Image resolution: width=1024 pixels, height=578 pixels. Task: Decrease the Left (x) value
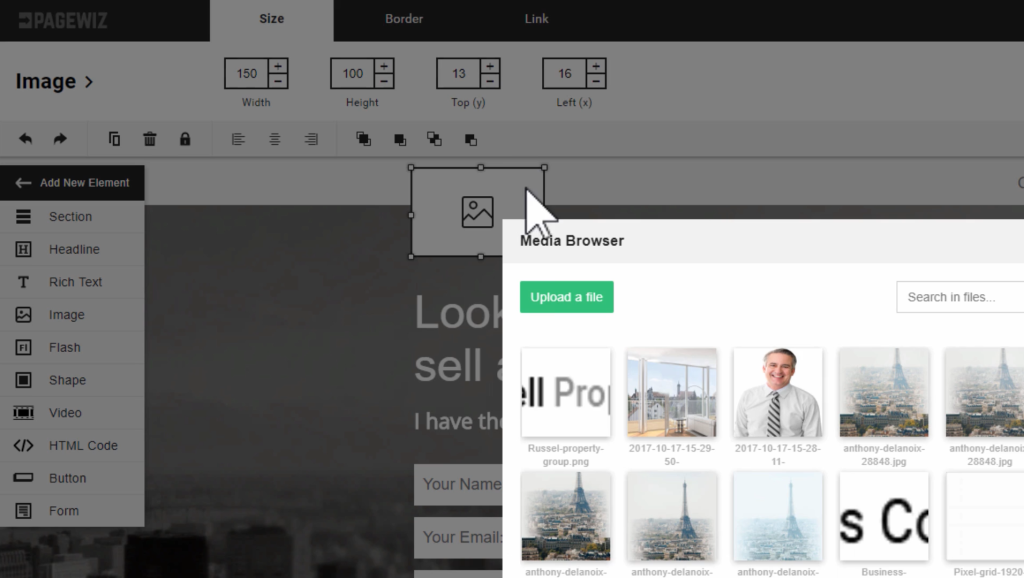pos(596,81)
